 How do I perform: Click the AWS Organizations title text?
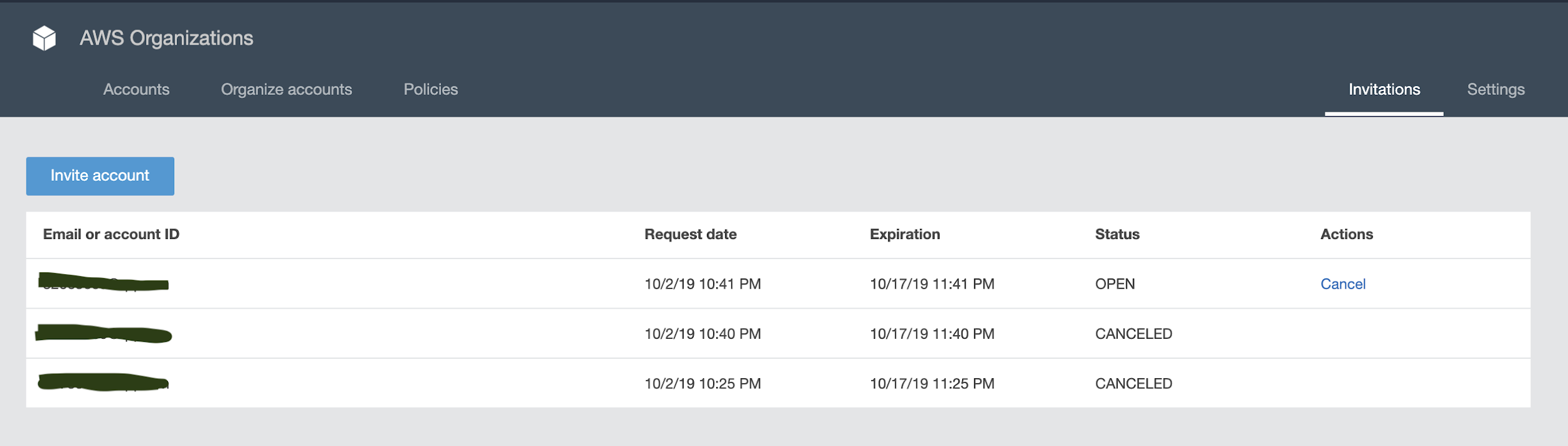click(166, 38)
